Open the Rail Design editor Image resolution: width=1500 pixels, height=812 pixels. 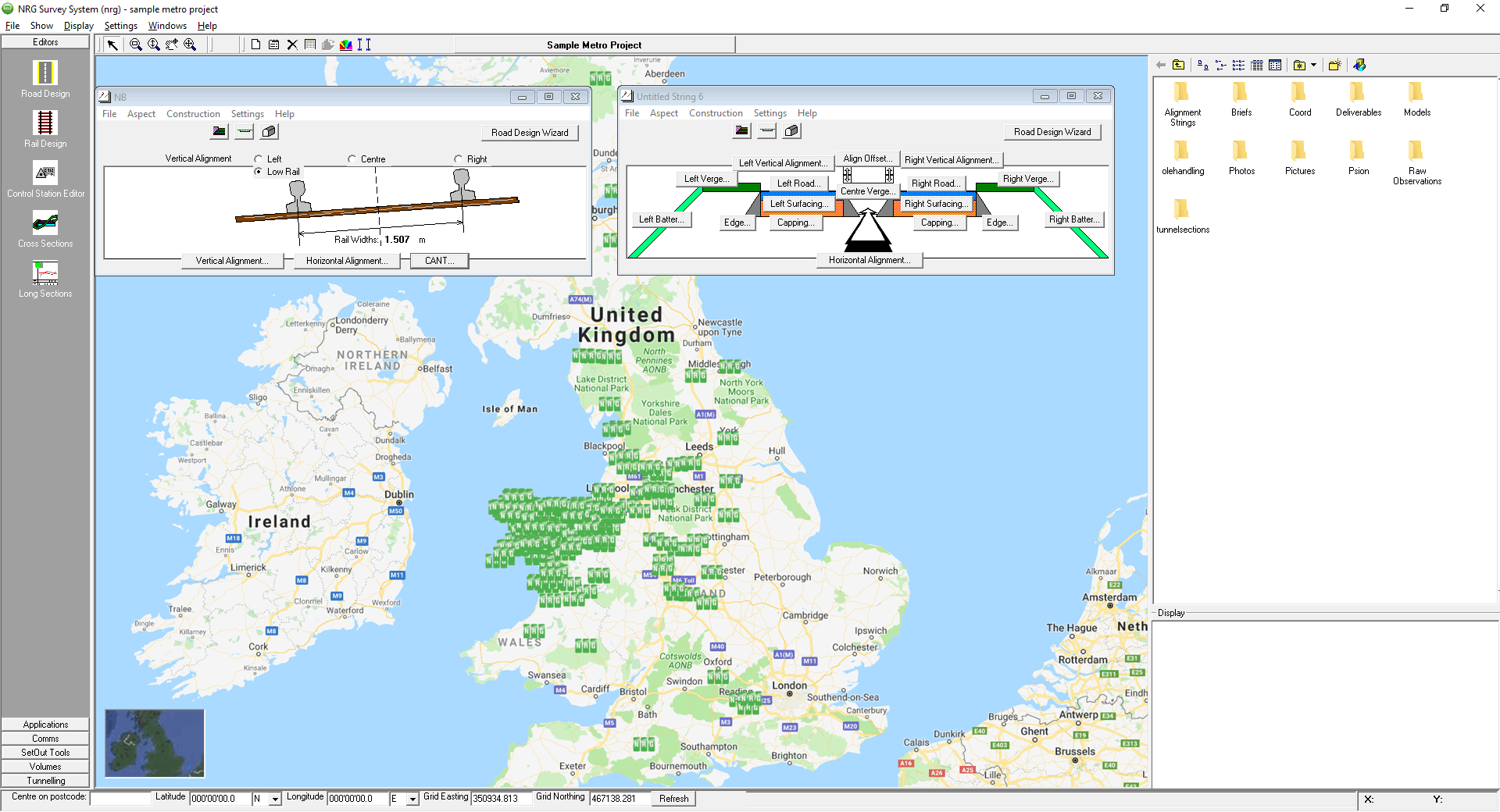(x=45, y=129)
